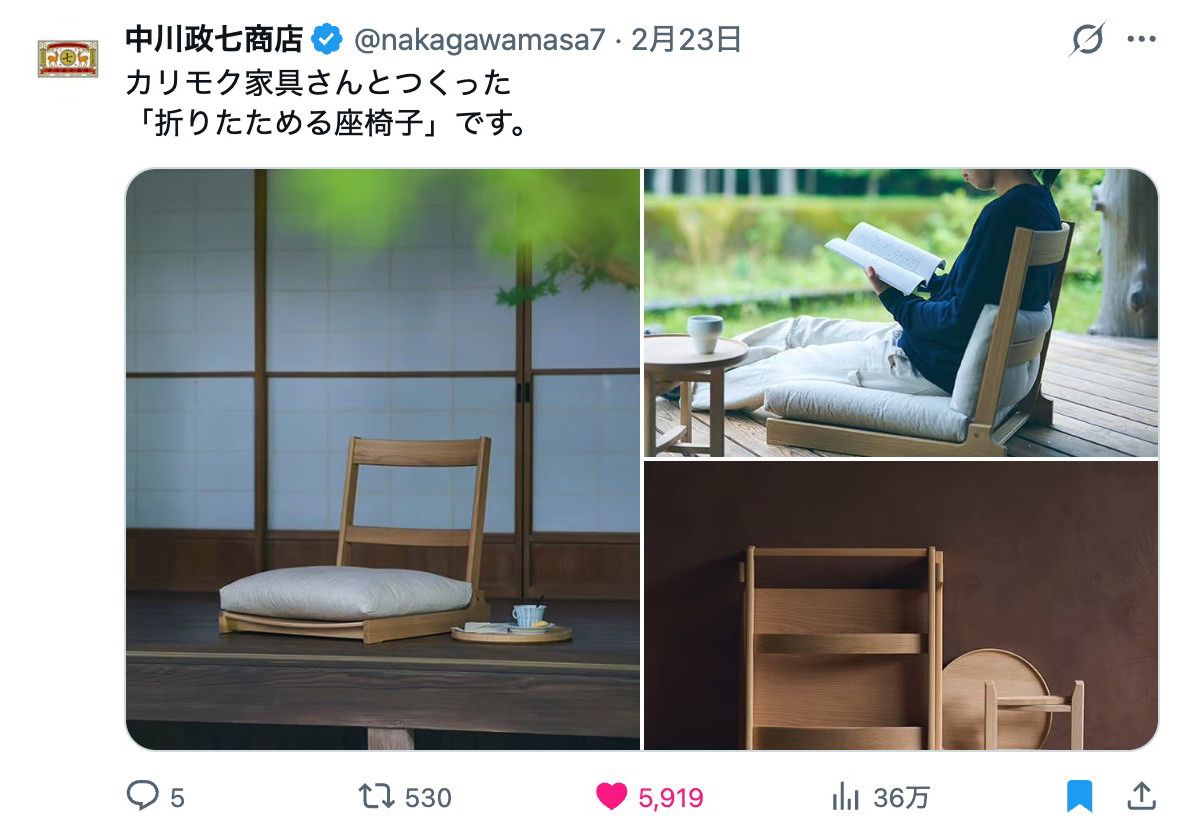
Task: Open the person reading book photo
Action: [x=901, y=313]
